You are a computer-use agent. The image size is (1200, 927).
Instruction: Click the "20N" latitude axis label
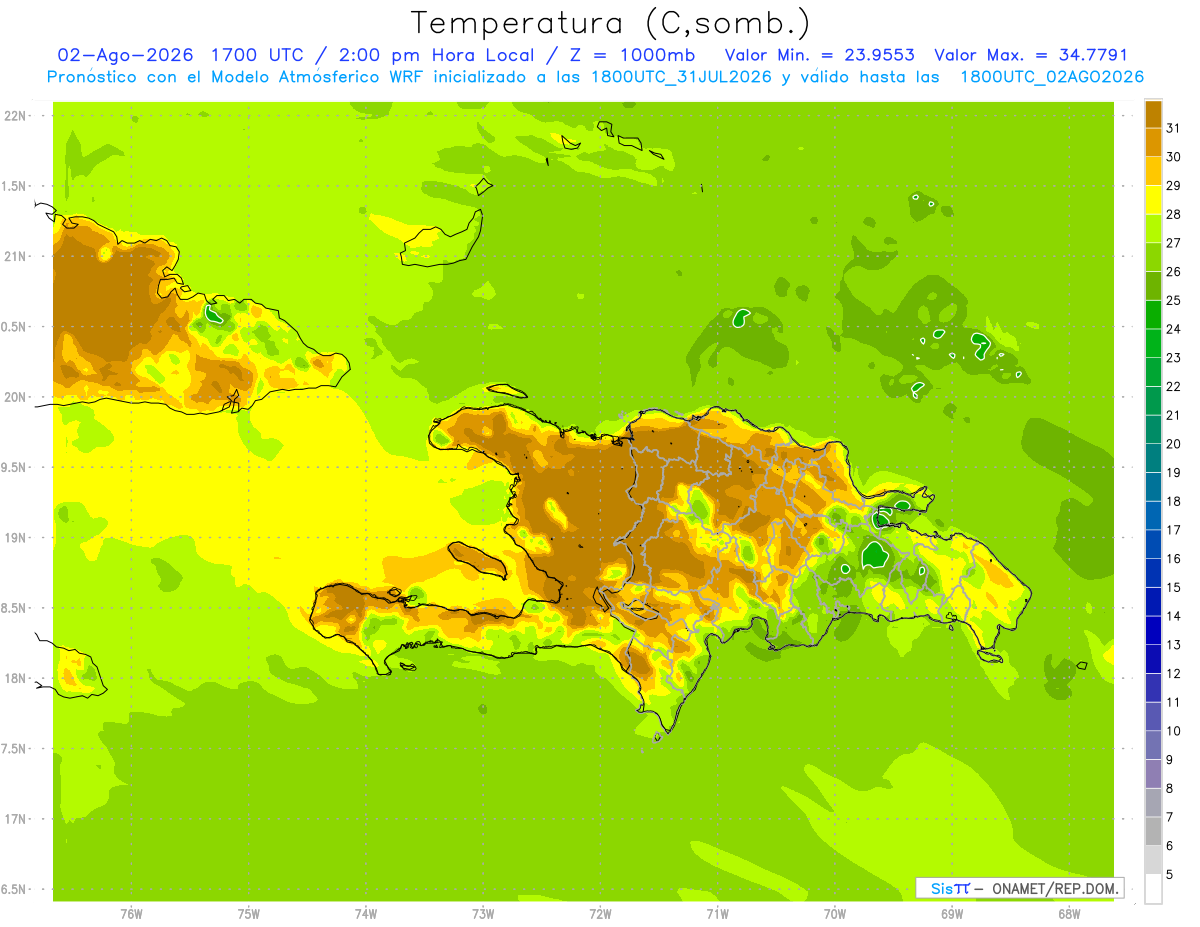point(15,397)
